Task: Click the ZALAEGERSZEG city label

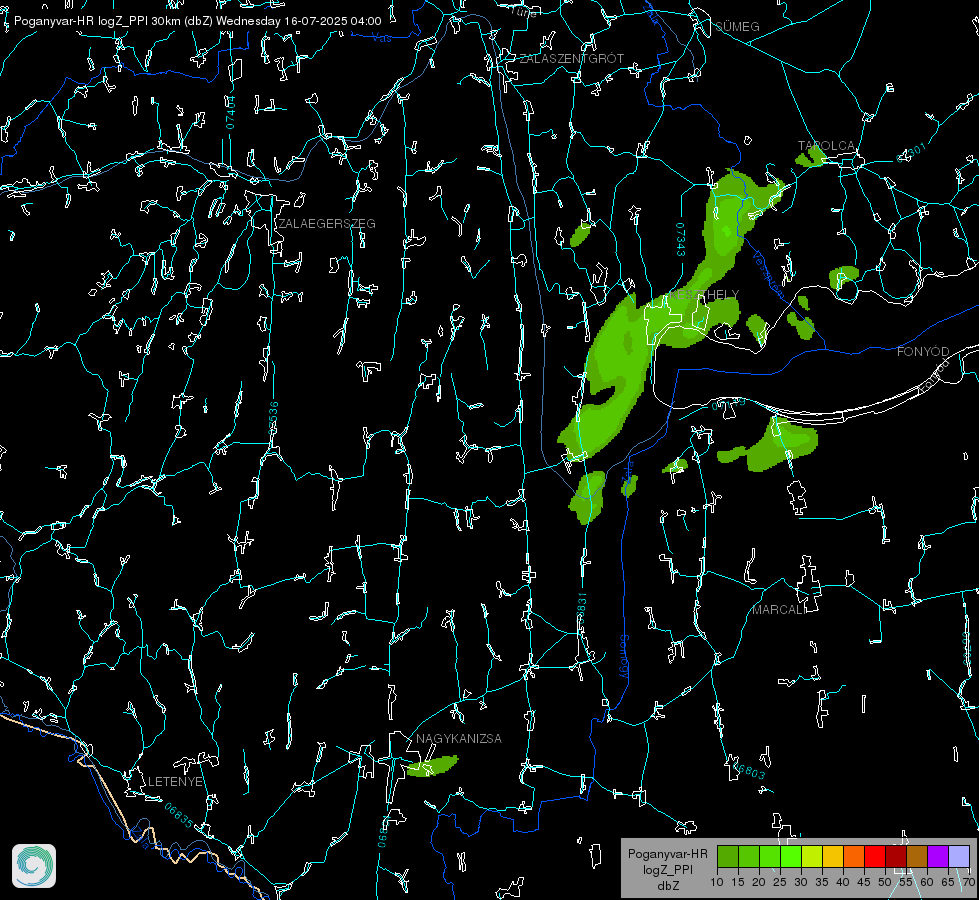Action: click(327, 224)
